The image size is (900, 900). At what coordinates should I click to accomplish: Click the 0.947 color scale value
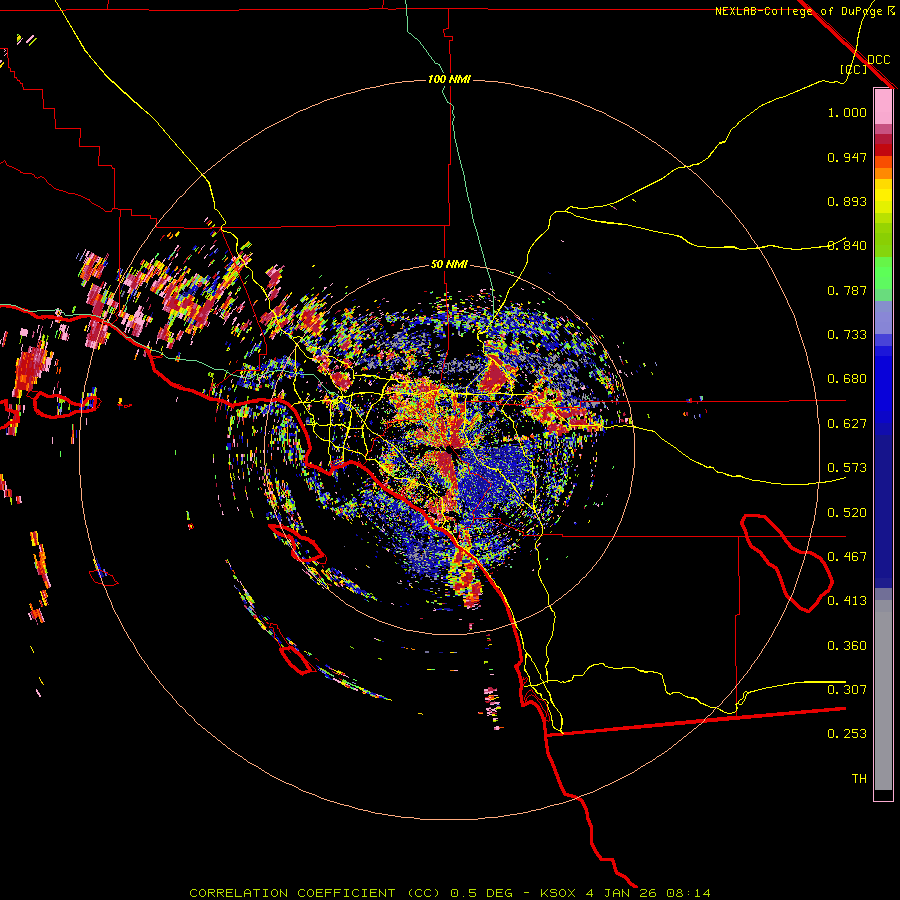point(847,157)
